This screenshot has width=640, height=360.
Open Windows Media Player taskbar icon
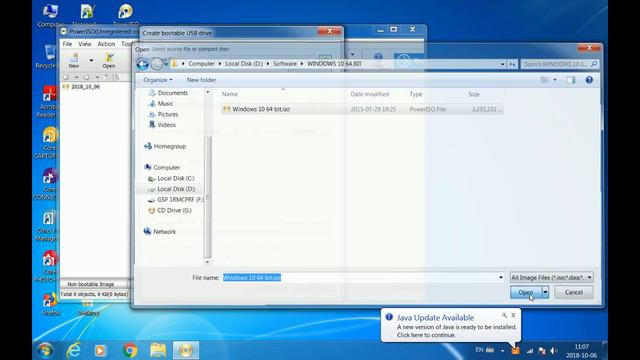tap(100, 350)
